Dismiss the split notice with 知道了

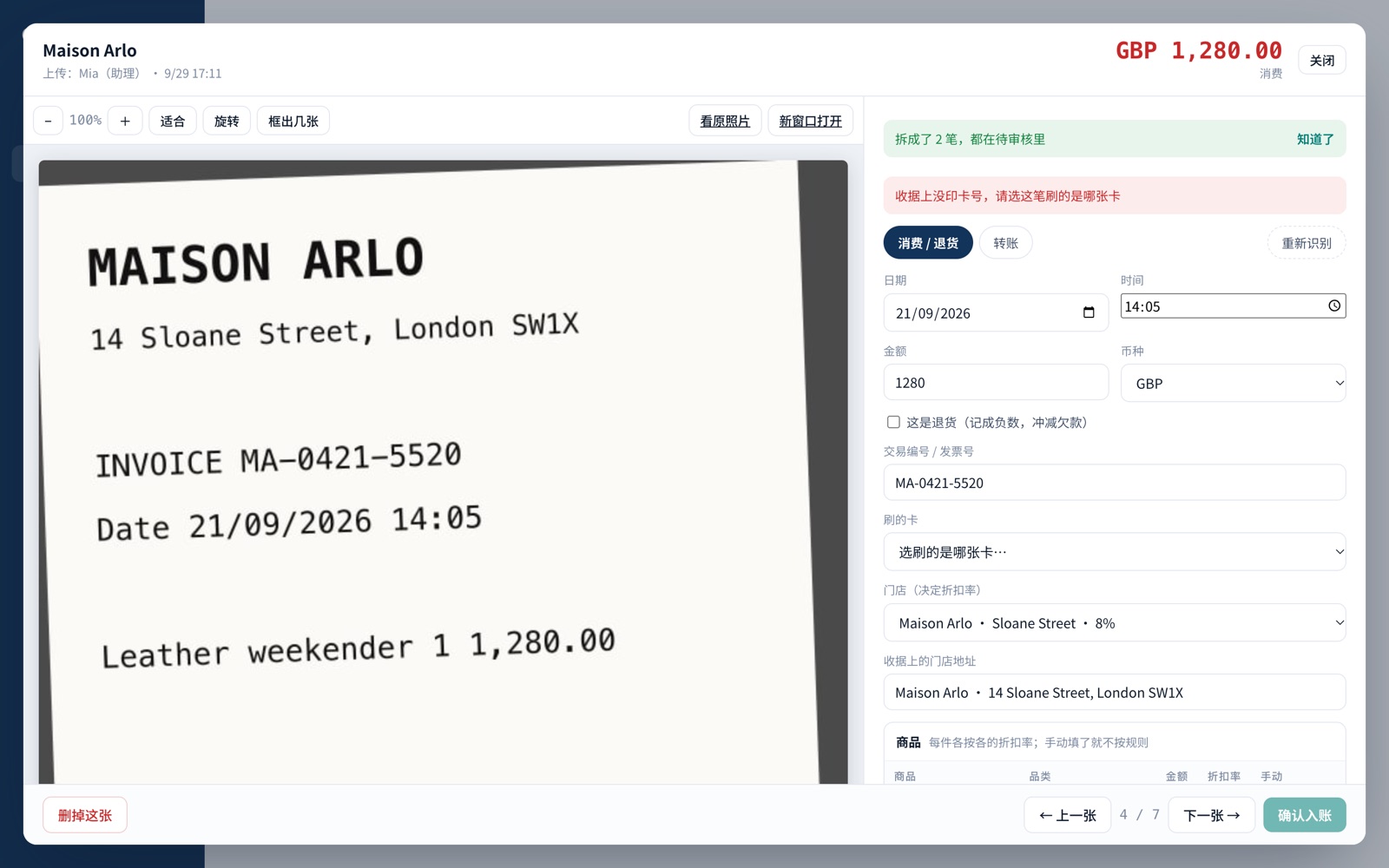[1315, 139]
